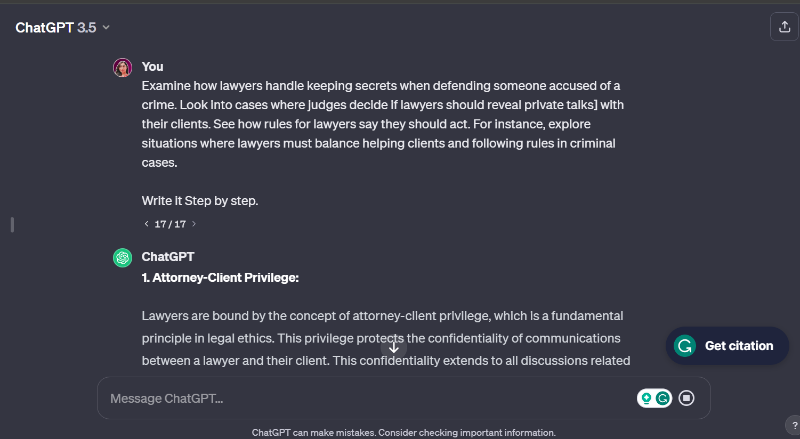Toggle the sidebar open handle
This screenshot has height=439, width=800.
(x=12, y=224)
